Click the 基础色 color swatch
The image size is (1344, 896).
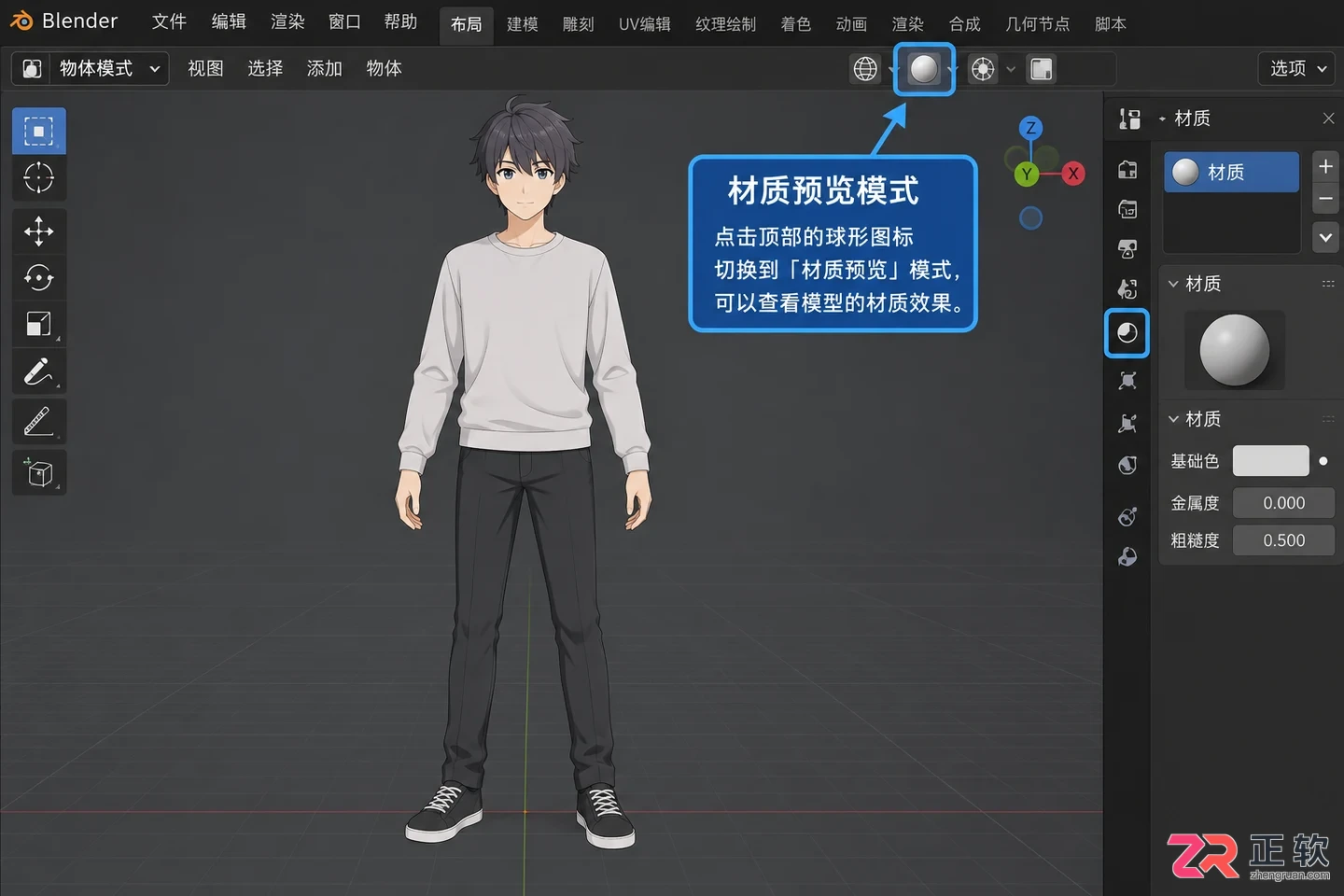[x=1270, y=461]
